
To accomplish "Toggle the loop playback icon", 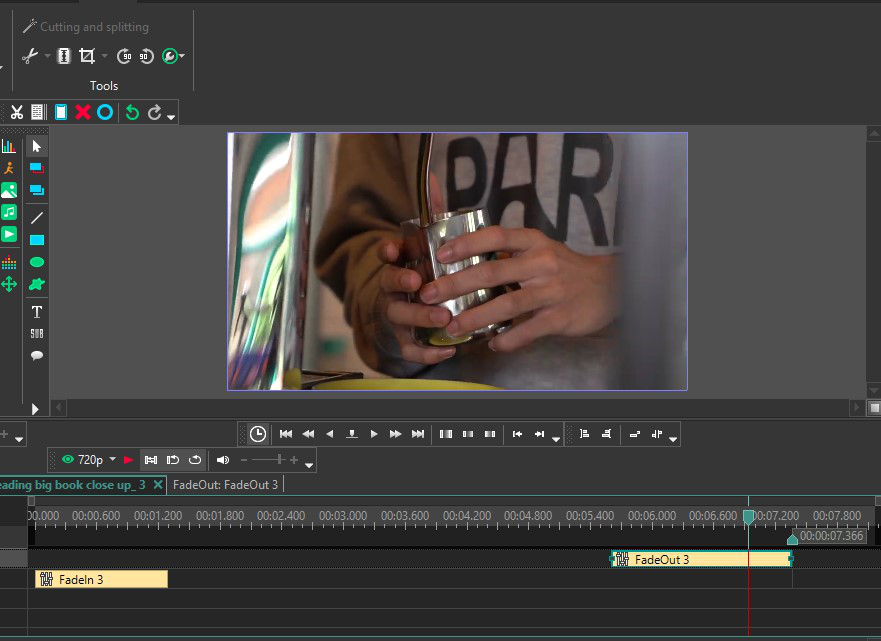I will pyautogui.click(x=195, y=460).
